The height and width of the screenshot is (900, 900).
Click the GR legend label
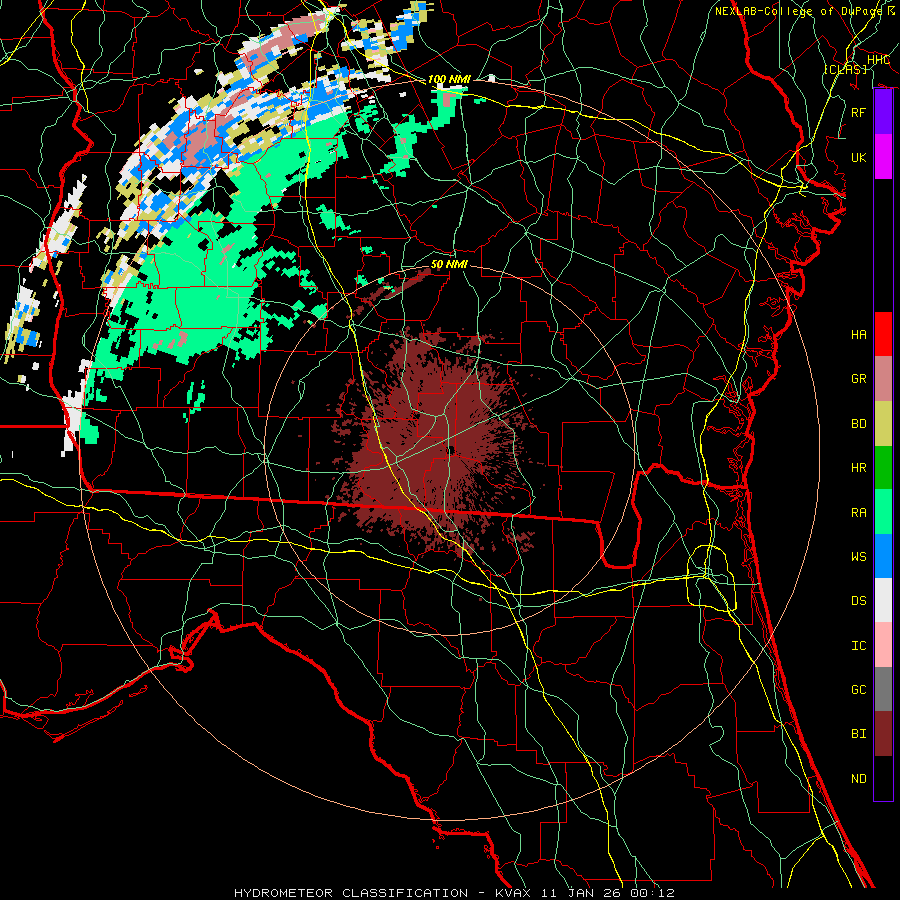tap(858, 379)
